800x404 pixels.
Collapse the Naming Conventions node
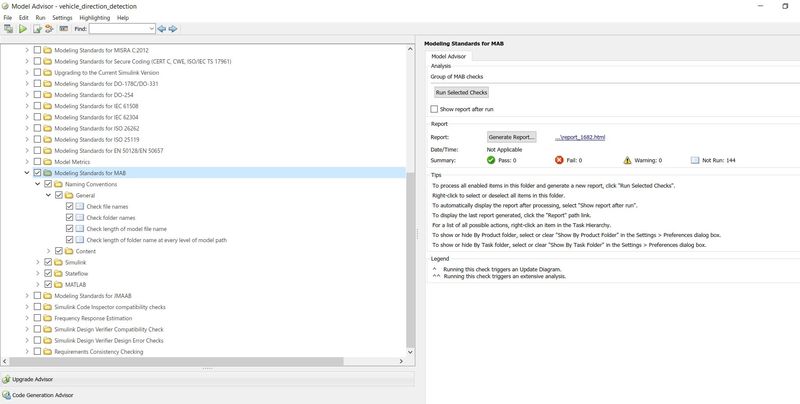point(38,184)
